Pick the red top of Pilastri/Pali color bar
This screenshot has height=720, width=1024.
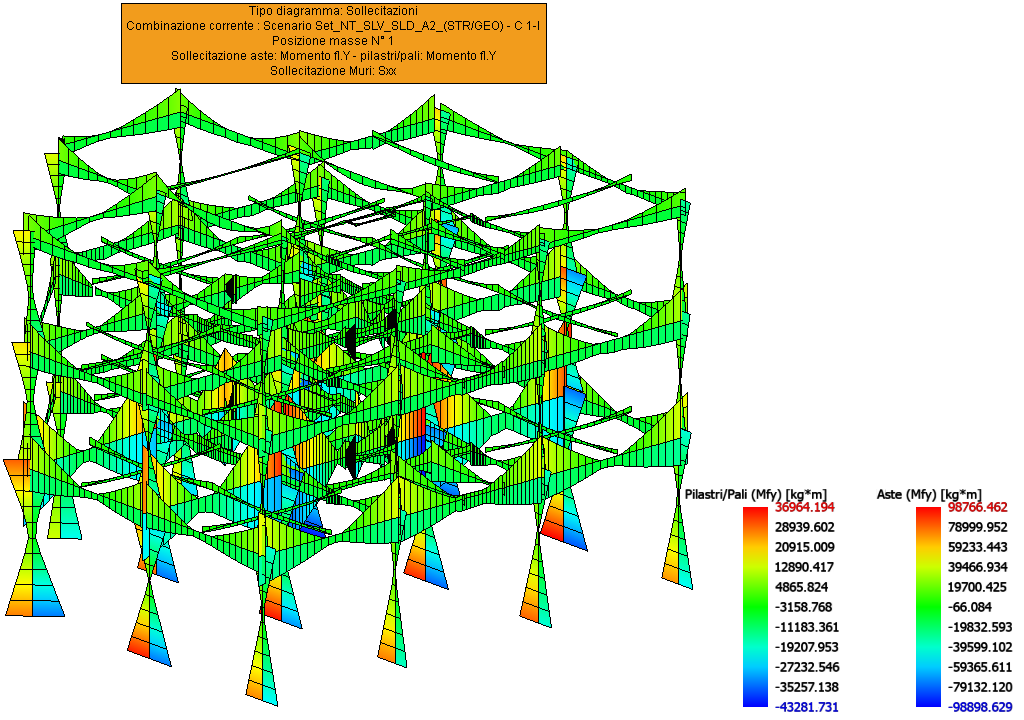click(757, 513)
